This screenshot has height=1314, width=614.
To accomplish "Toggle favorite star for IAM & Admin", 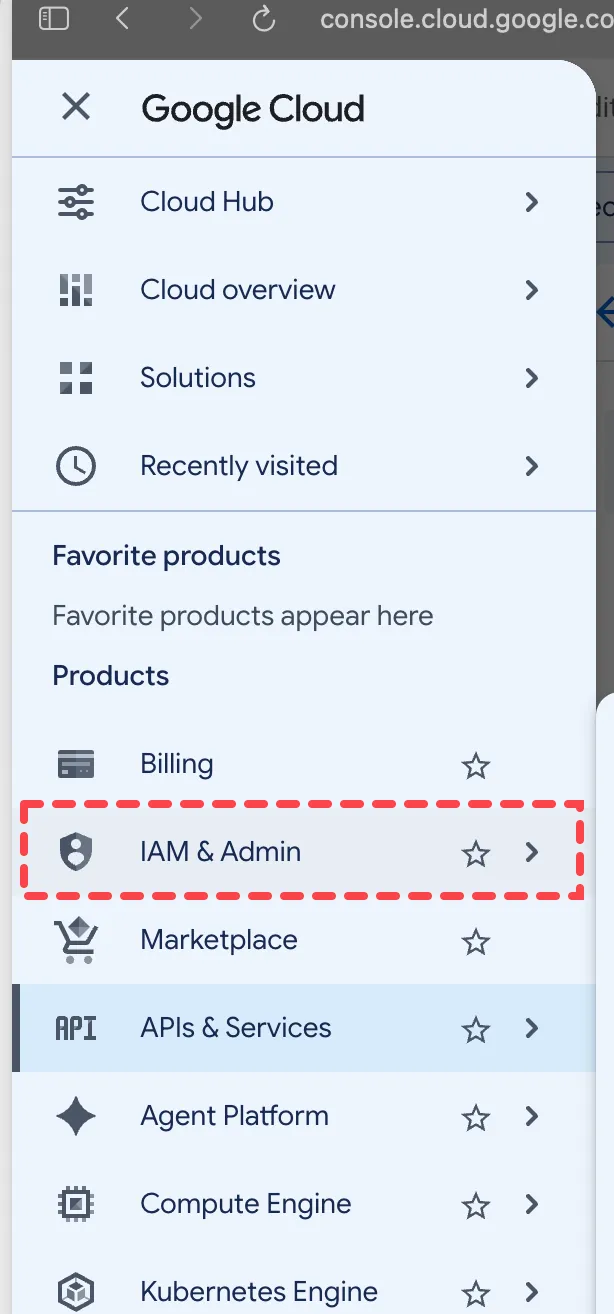I will pos(476,854).
